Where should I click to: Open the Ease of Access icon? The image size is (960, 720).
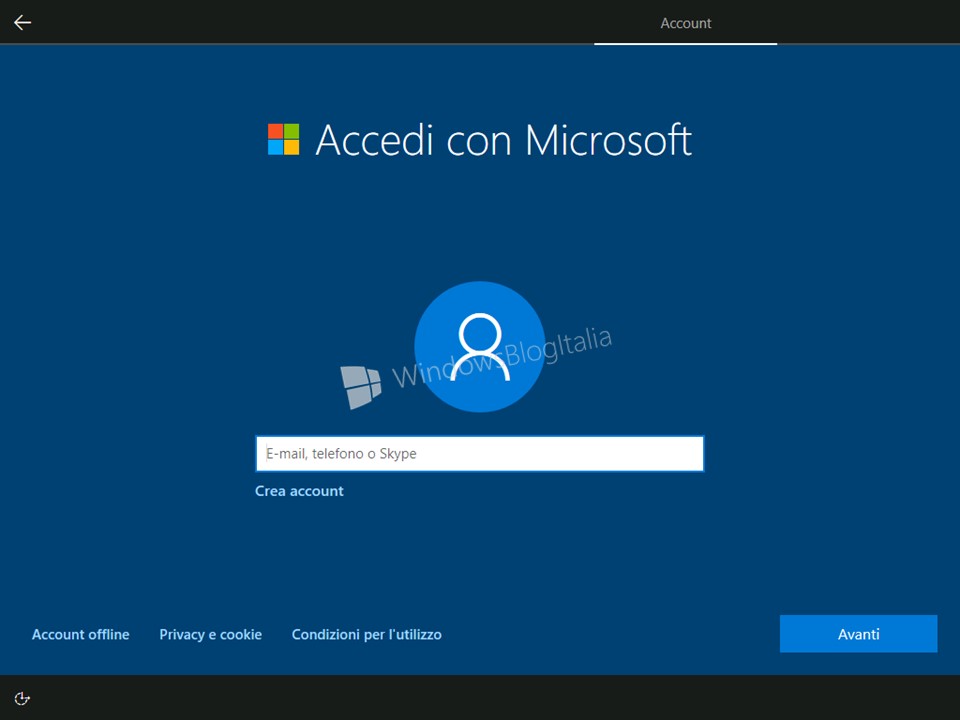[22, 699]
